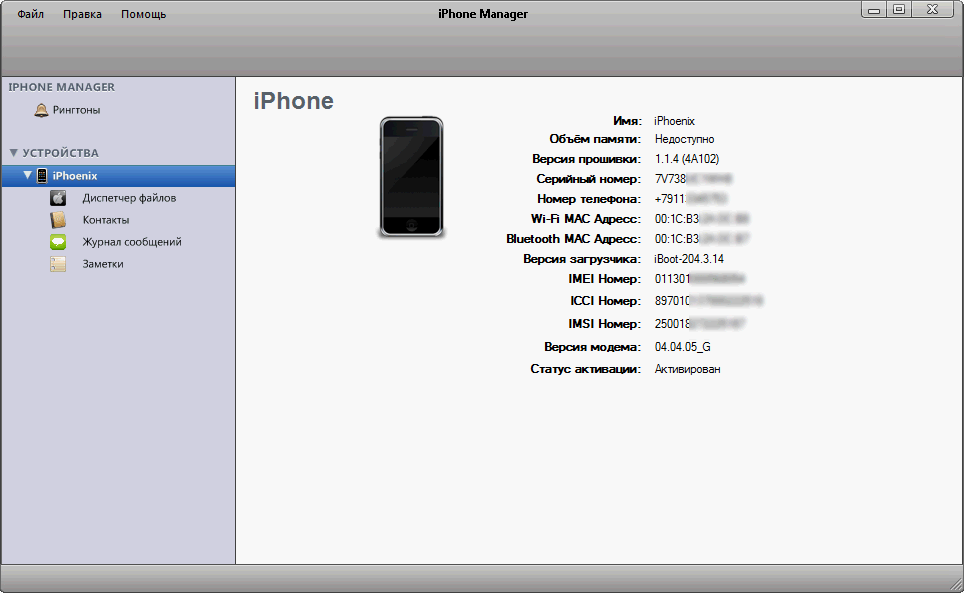
Task: Open Контакты
Action: coord(106,220)
